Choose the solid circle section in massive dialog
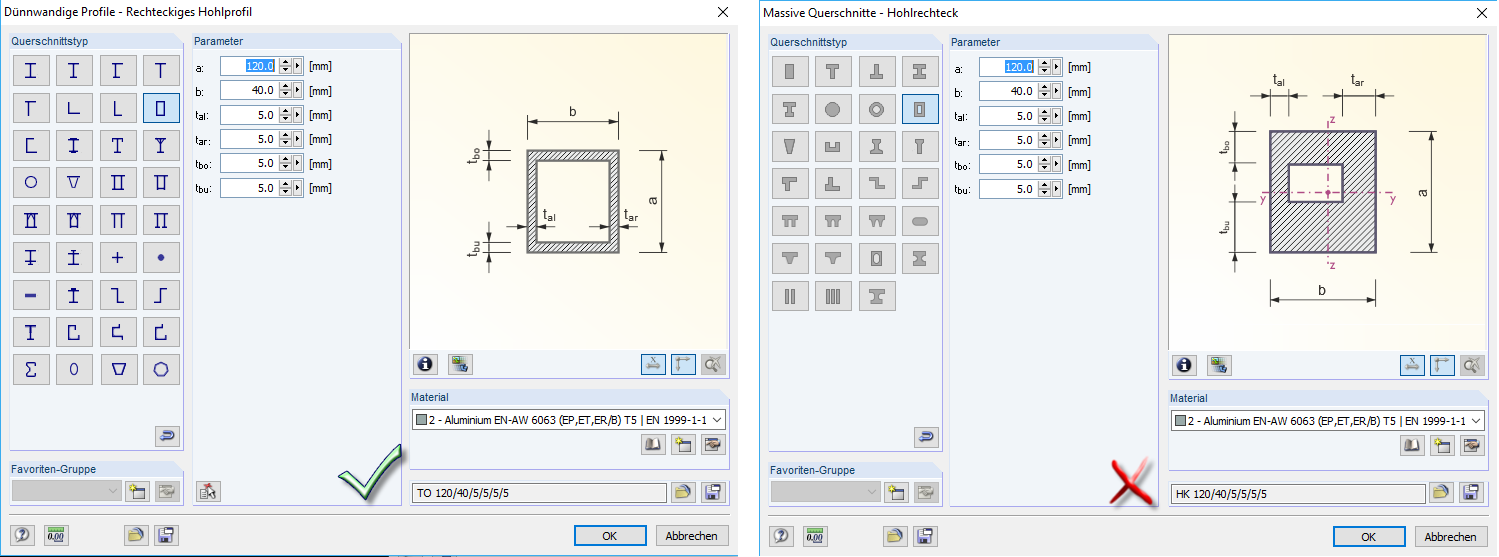 (833, 108)
